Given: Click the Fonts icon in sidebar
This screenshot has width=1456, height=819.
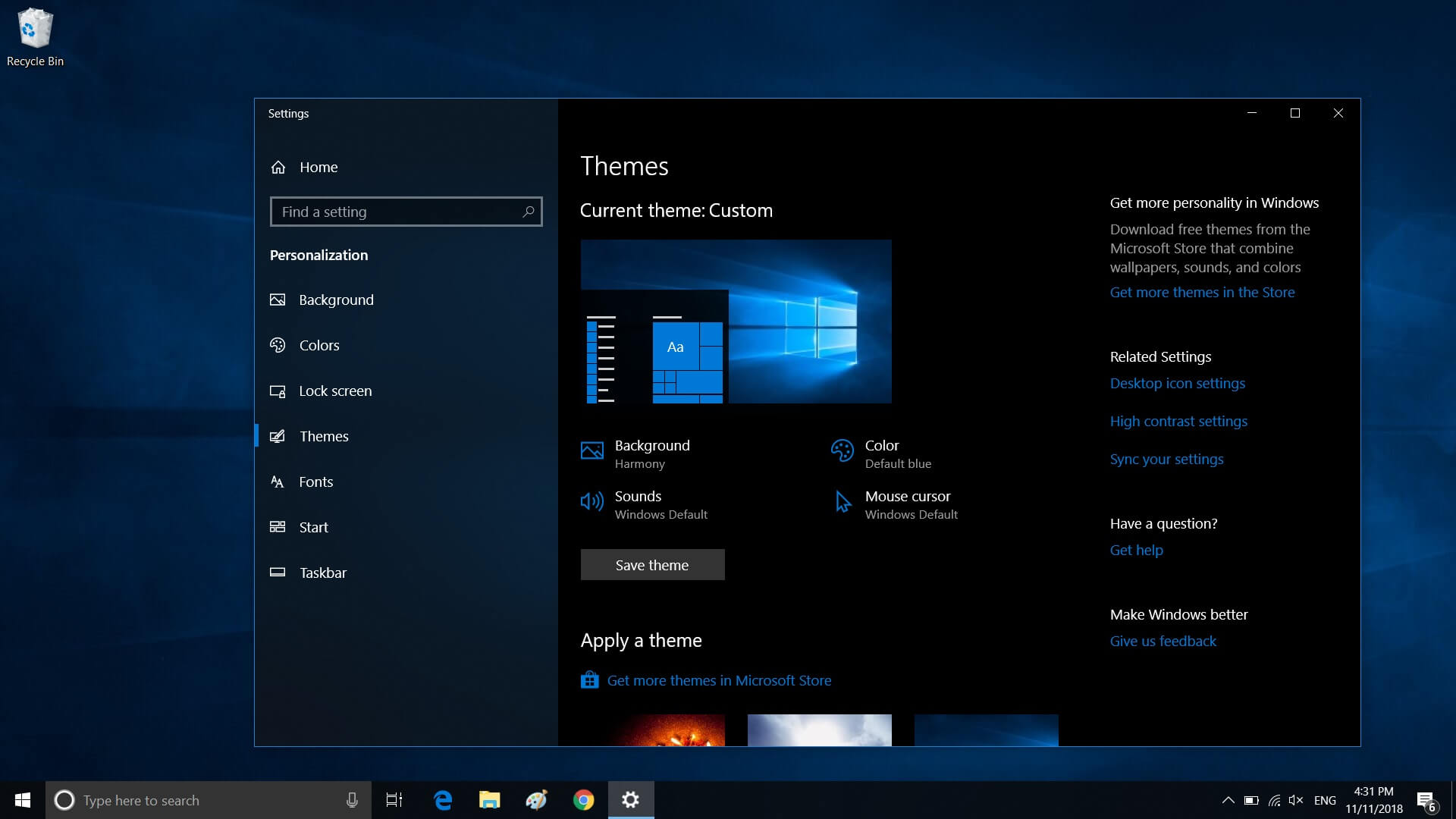Looking at the screenshot, I should click(x=278, y=482).
